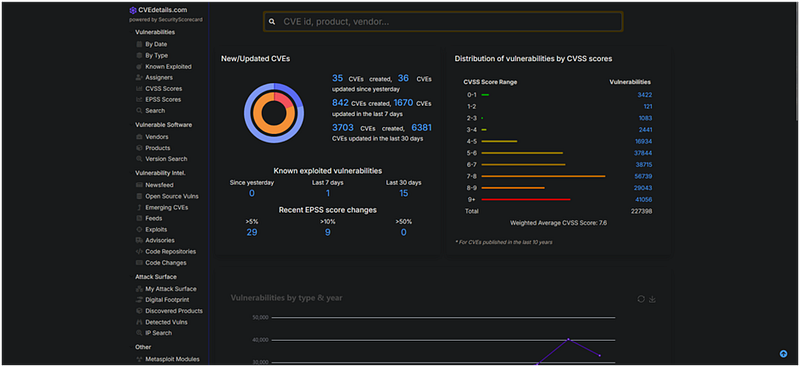Image resolution: width=800 pixels, height=367 pixels.
Task: Click the 35 CVEs created count
Action: coord(338,78)
